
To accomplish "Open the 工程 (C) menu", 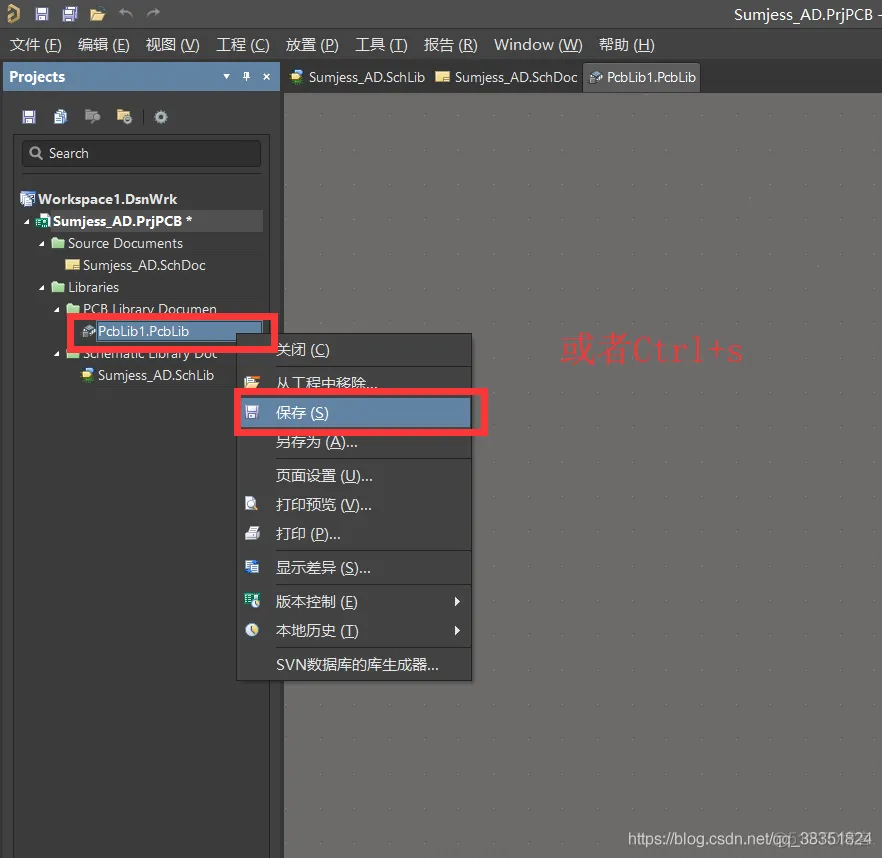I will [242, 45].
